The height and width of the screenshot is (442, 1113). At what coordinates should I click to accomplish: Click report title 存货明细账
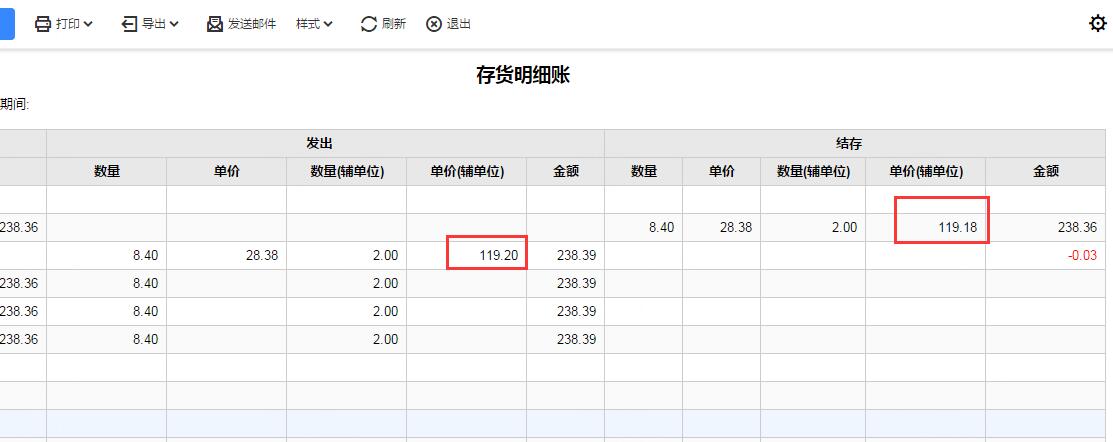pyautogui.click(x=523, y=75)
